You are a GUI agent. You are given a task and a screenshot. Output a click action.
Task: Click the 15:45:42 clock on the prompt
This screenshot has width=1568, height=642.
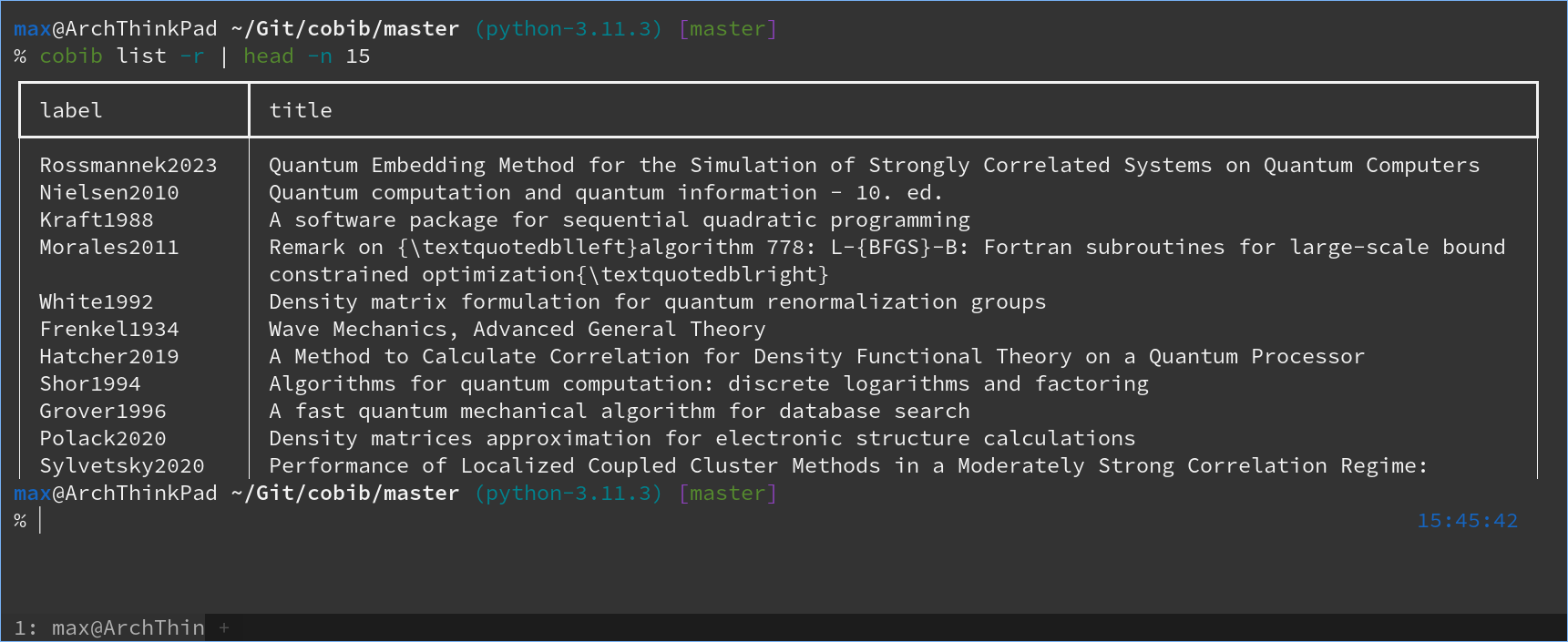1467,521
